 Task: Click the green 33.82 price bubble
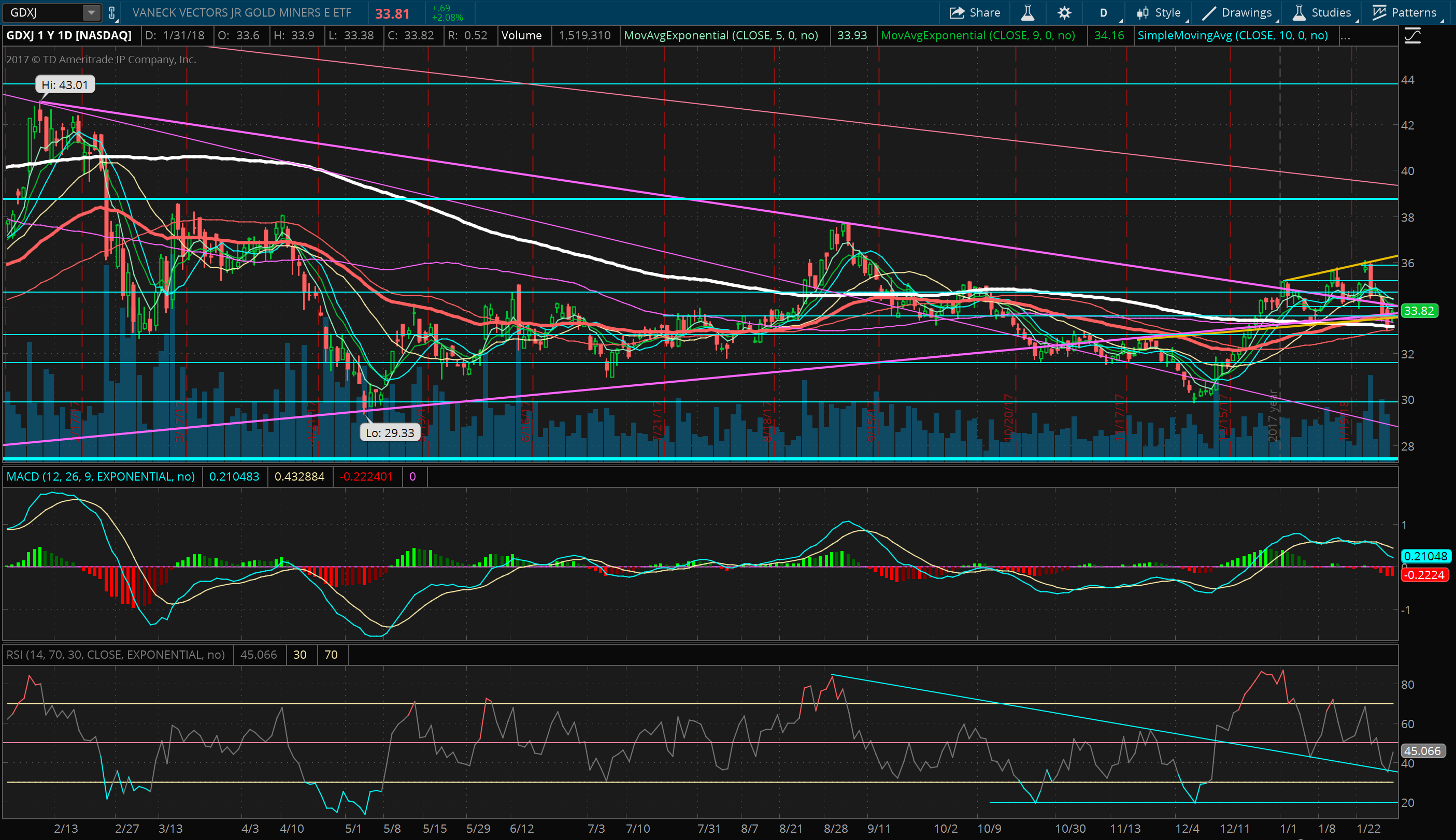1419,311
